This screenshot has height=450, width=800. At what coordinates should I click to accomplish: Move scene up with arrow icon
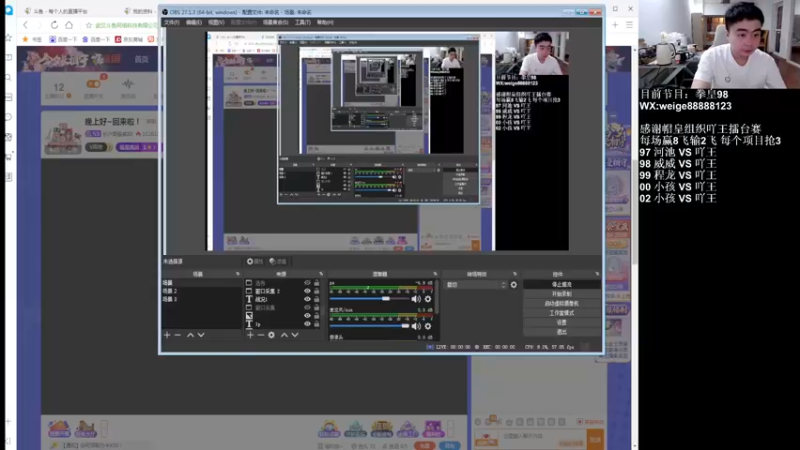click(190, 335)
